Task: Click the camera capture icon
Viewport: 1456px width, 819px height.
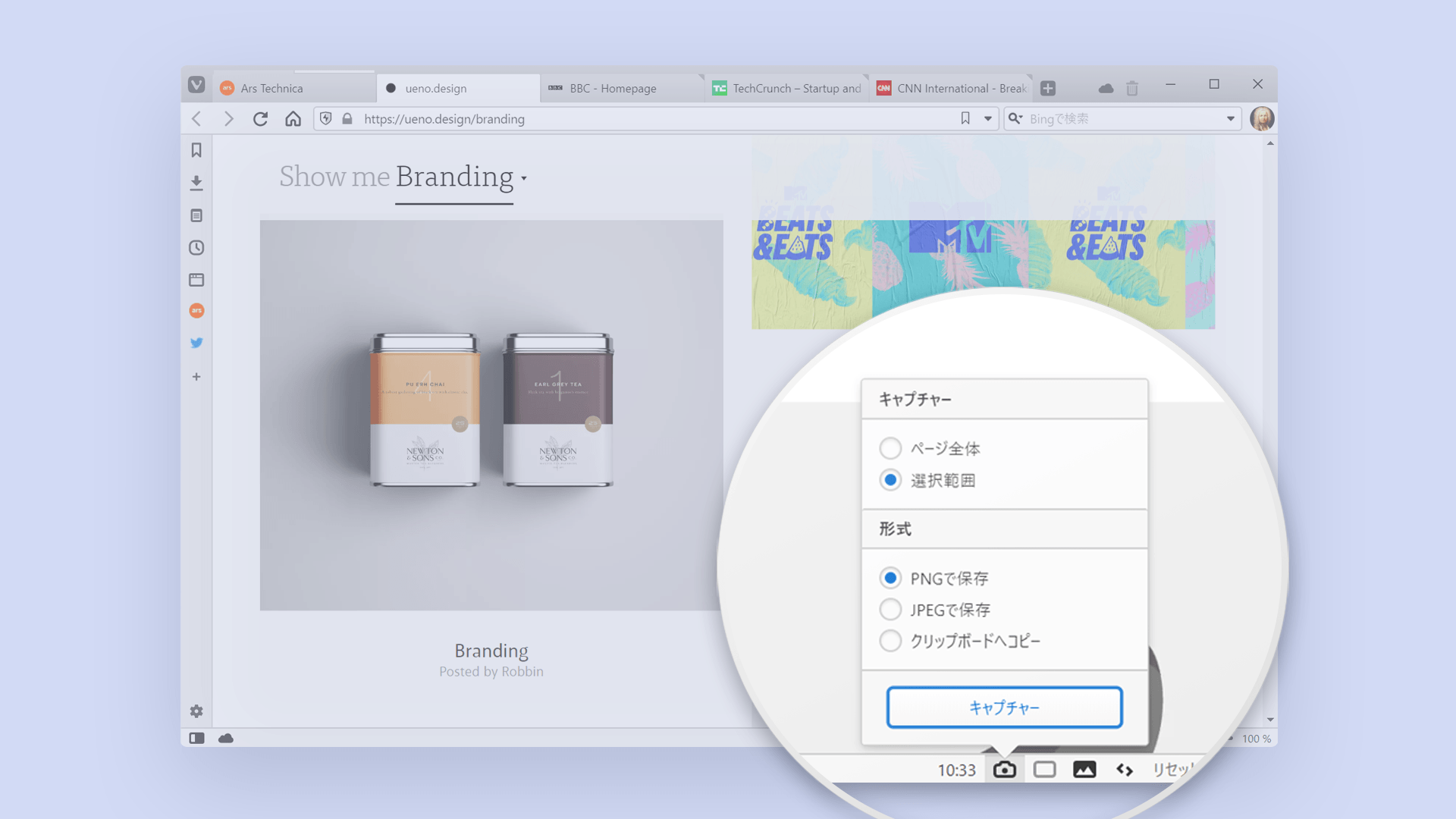Action: [x=1004, y=770]
